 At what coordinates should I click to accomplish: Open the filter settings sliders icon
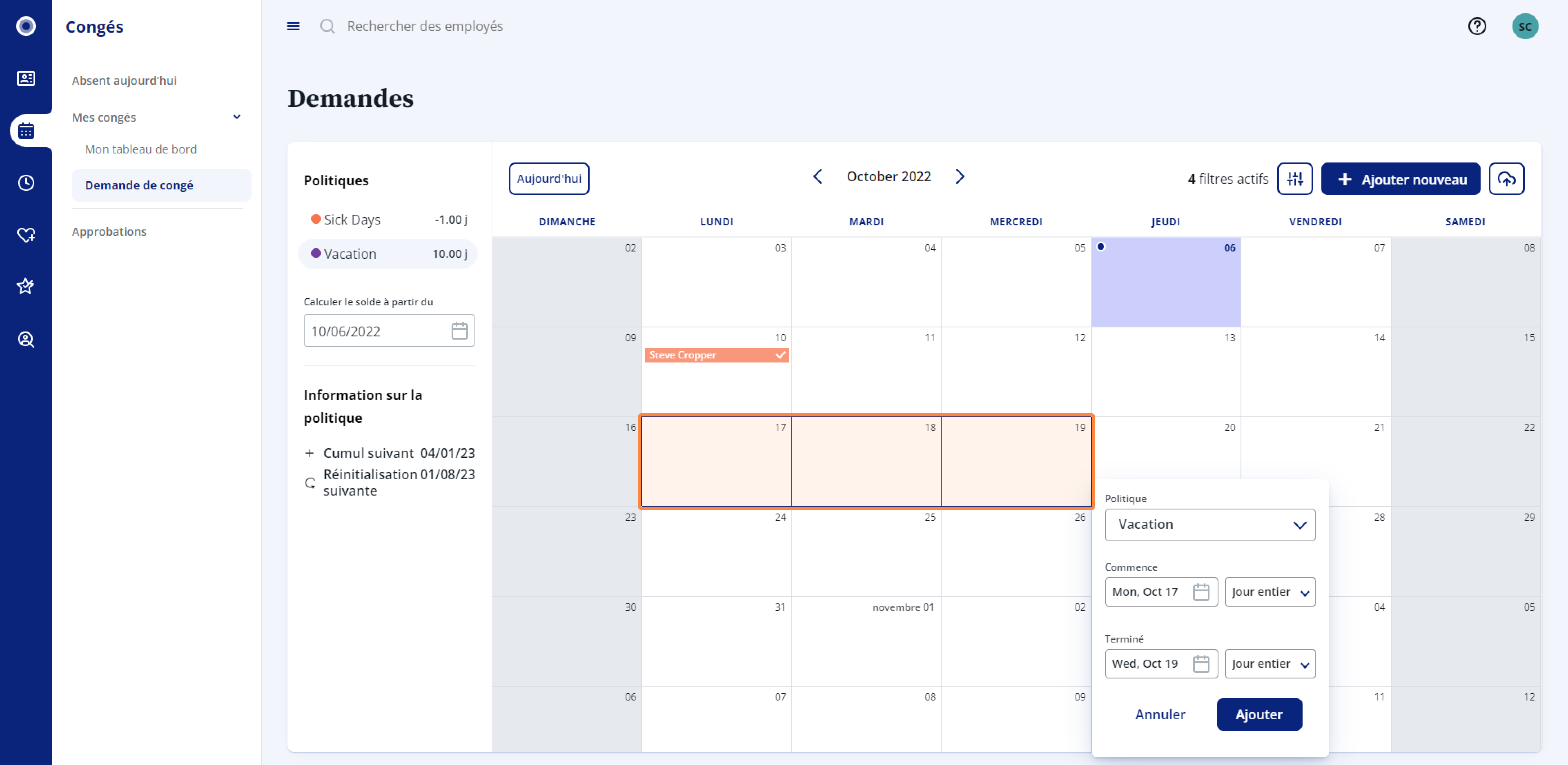tap(1295, 179)
